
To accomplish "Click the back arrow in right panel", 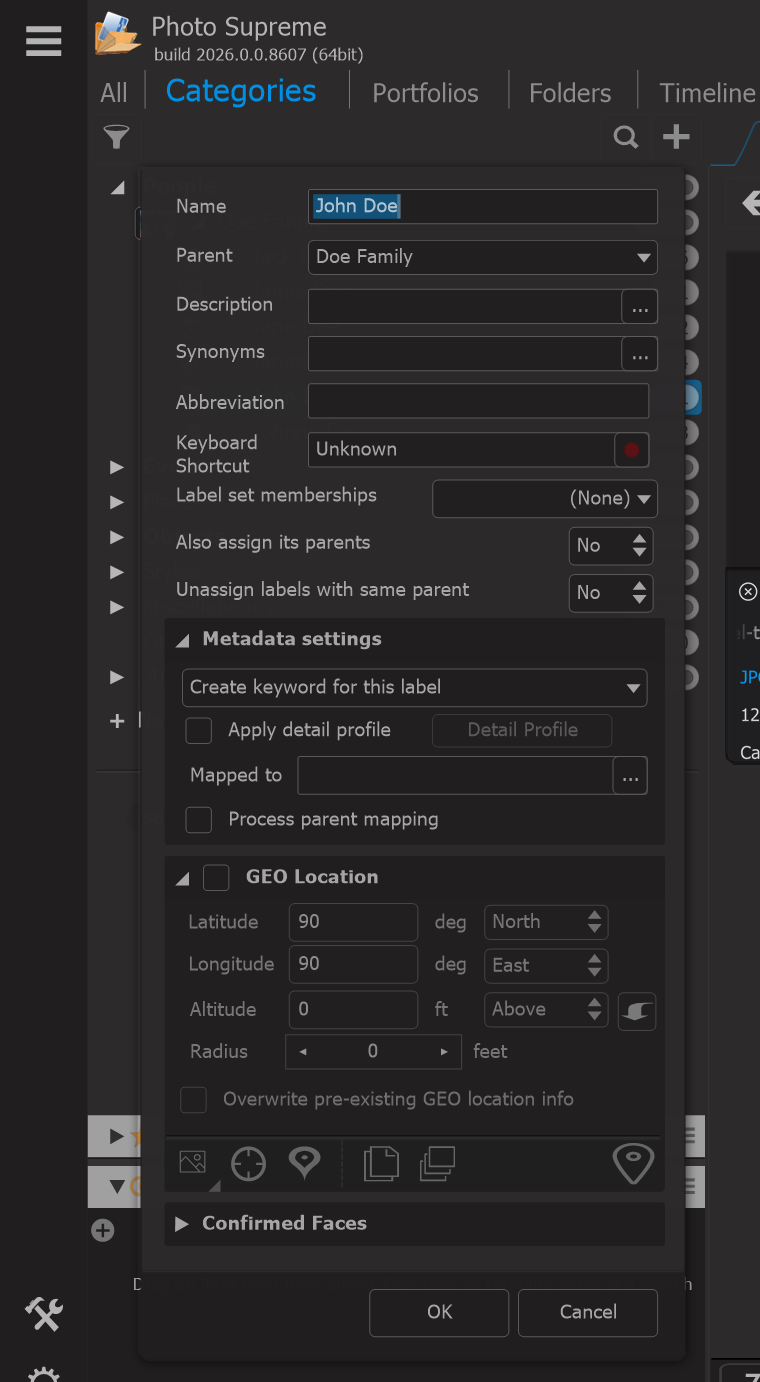I will (751, 204).
